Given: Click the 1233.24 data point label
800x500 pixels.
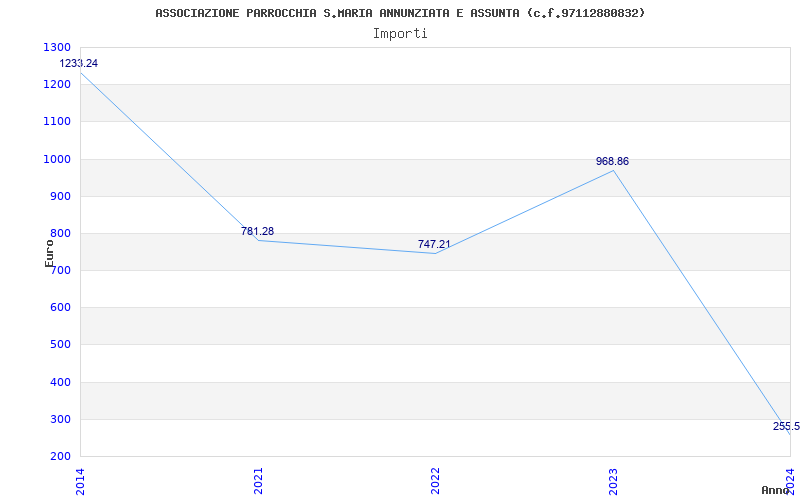Looking at the screenshot, I should (79, 63).
